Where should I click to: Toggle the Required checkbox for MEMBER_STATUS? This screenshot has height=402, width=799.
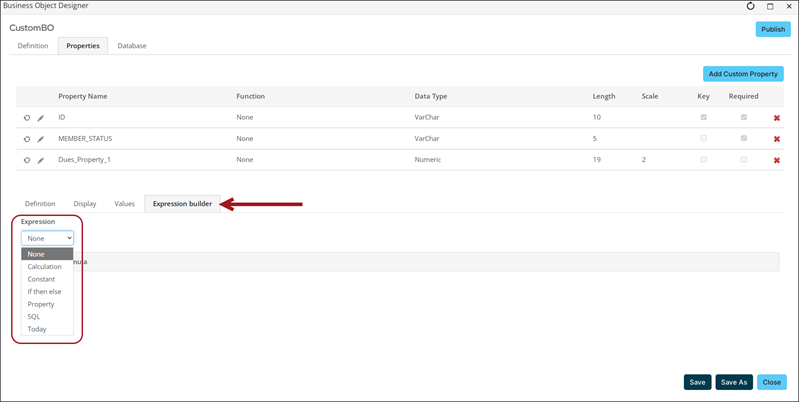pos(743,138)
